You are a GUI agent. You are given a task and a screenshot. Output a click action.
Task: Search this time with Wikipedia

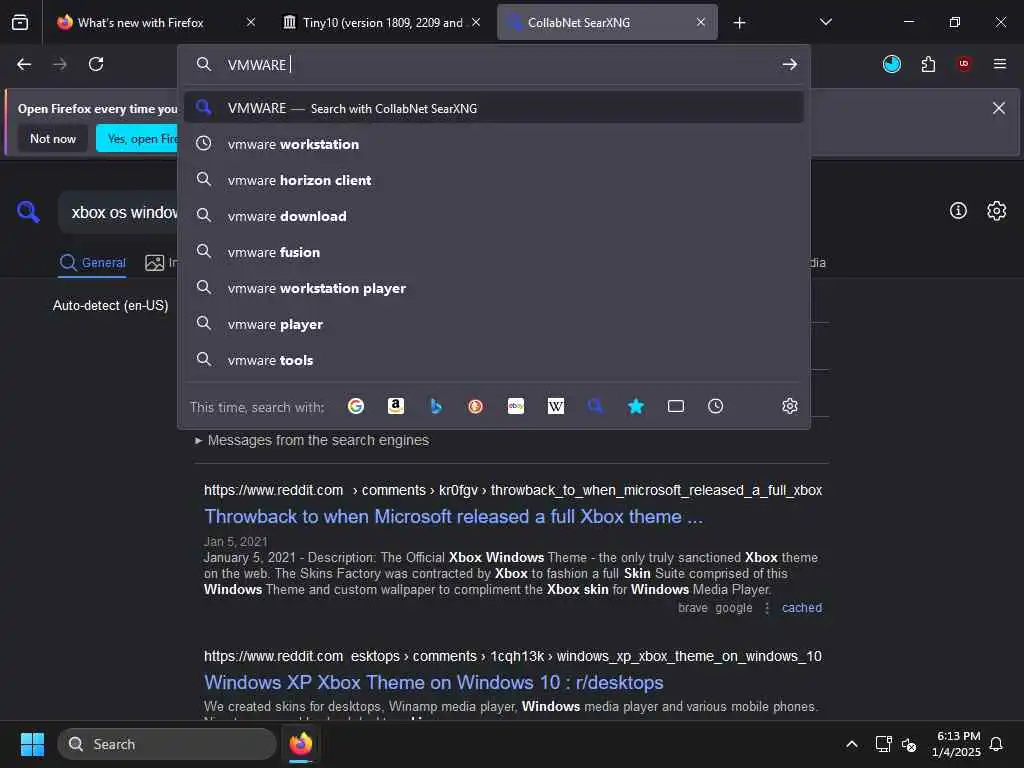[556, 406]
